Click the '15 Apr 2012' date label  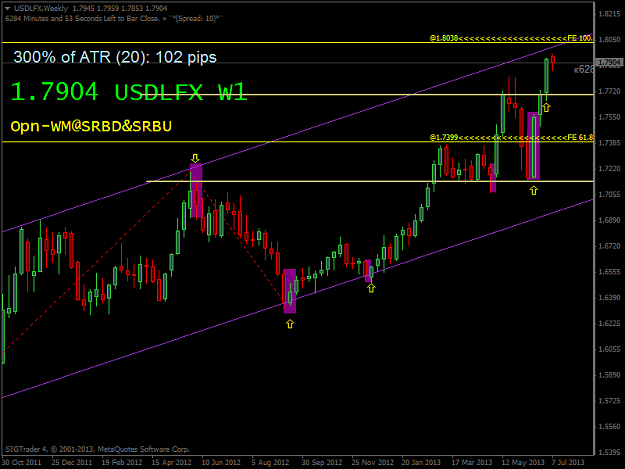point(171,462)
